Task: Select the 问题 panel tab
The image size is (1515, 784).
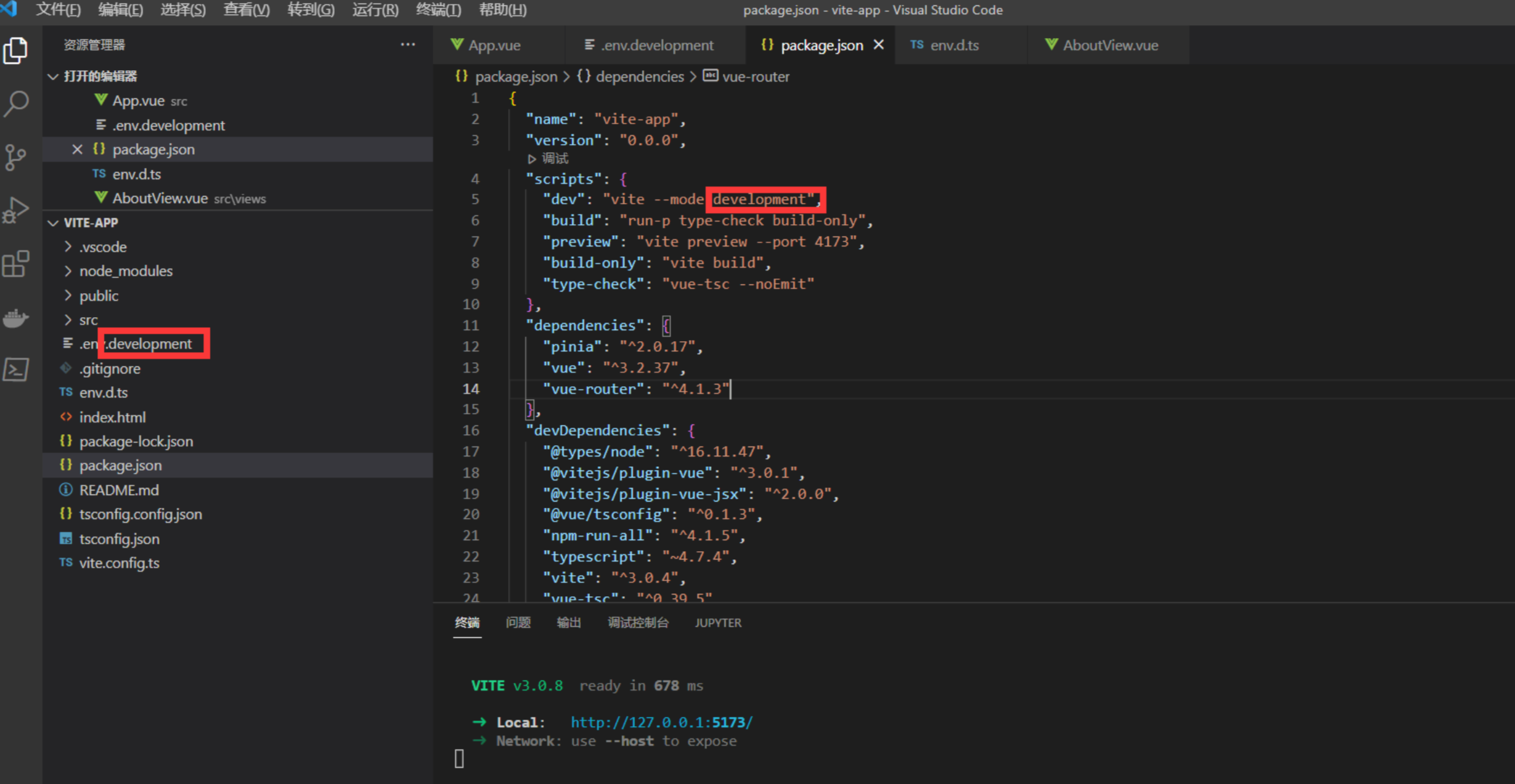Action: click(x=518, y=623)
